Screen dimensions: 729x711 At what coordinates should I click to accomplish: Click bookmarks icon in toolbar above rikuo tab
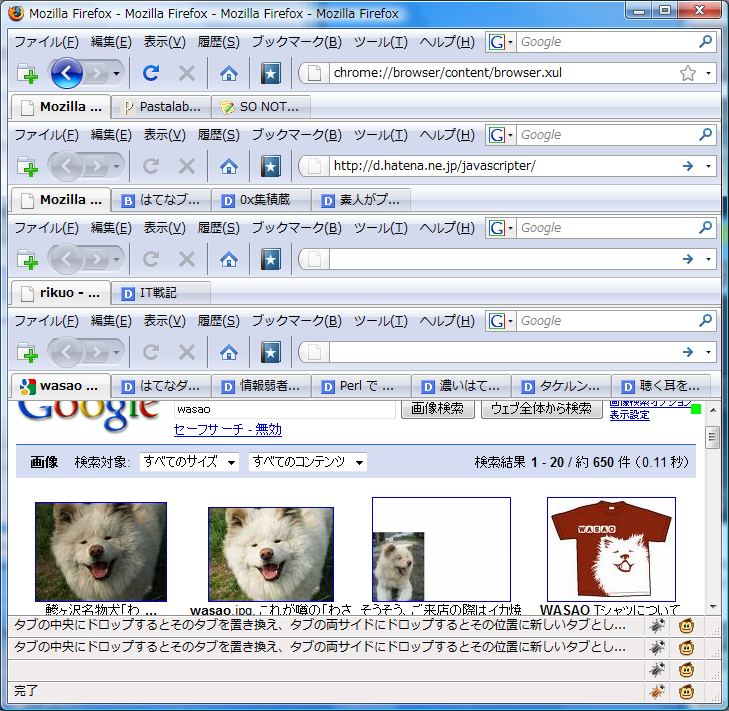point(271,259)
